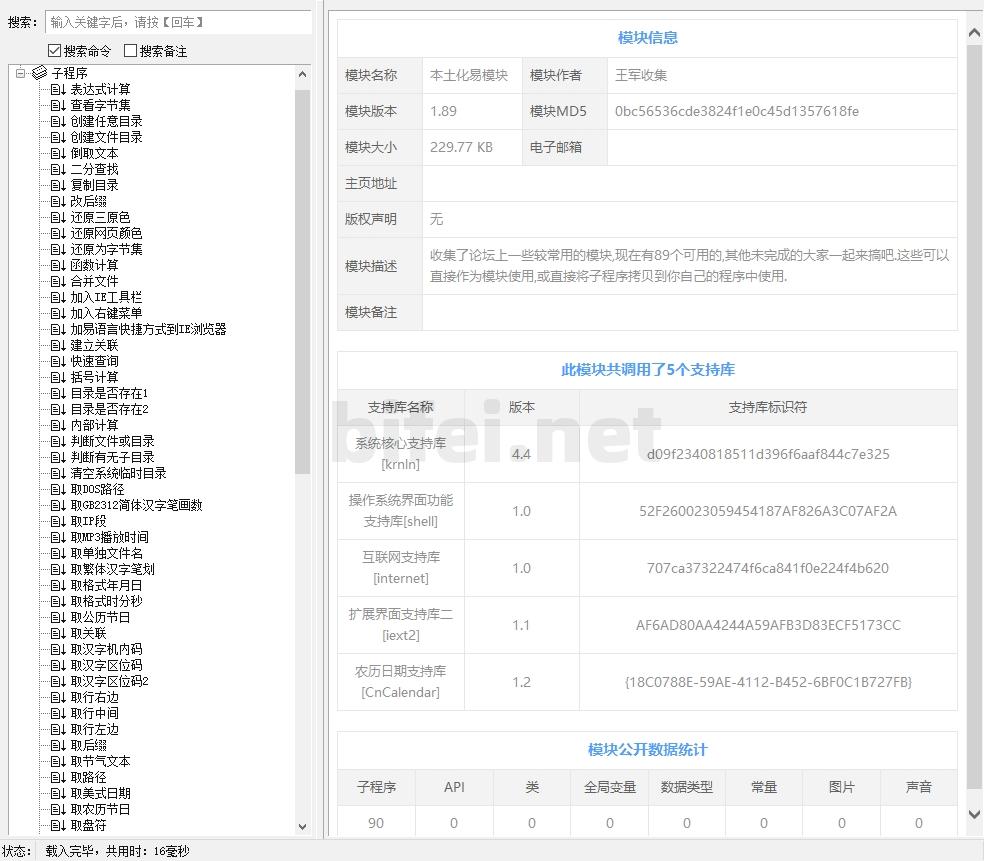Select 还原网页颜色 from the list
The height and width of the screenshot is (861, 984).
(x=106, y=233)
